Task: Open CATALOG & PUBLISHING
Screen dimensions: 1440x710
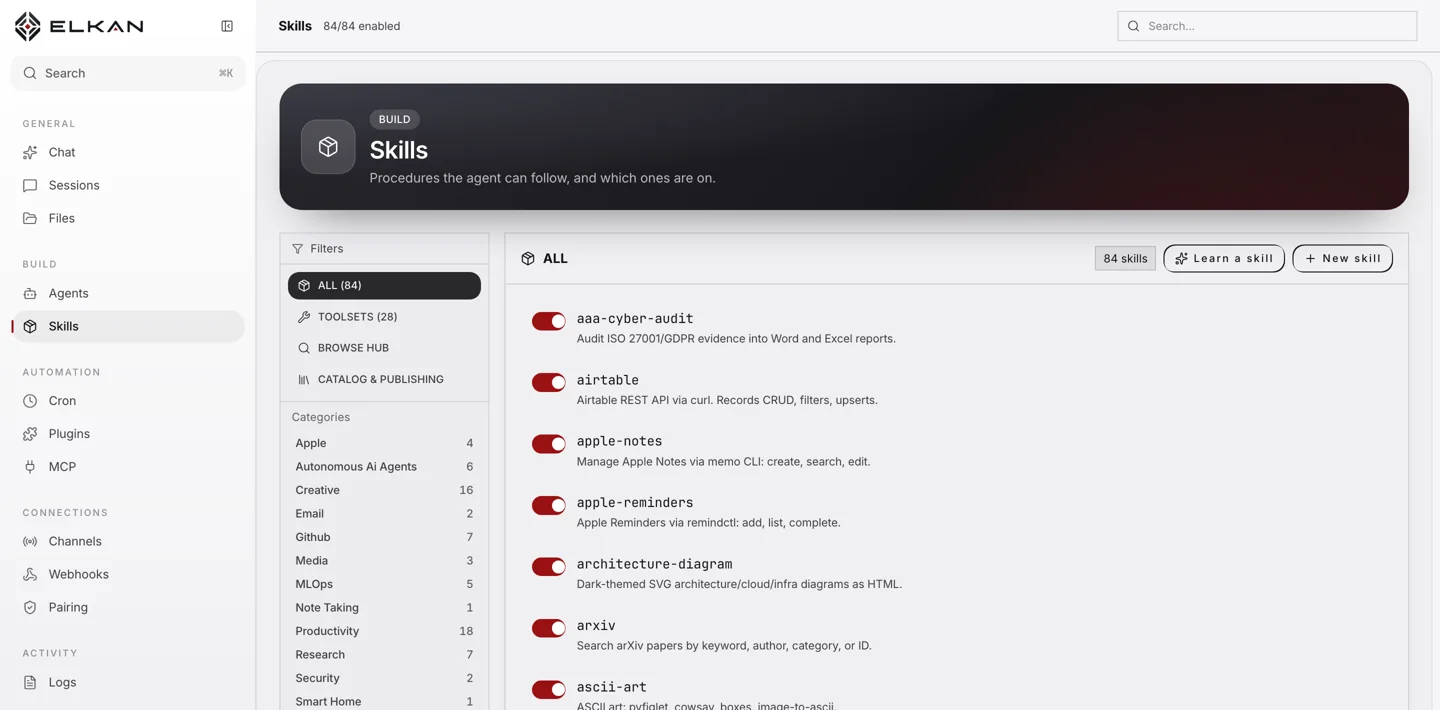Action: coord(384,379)
